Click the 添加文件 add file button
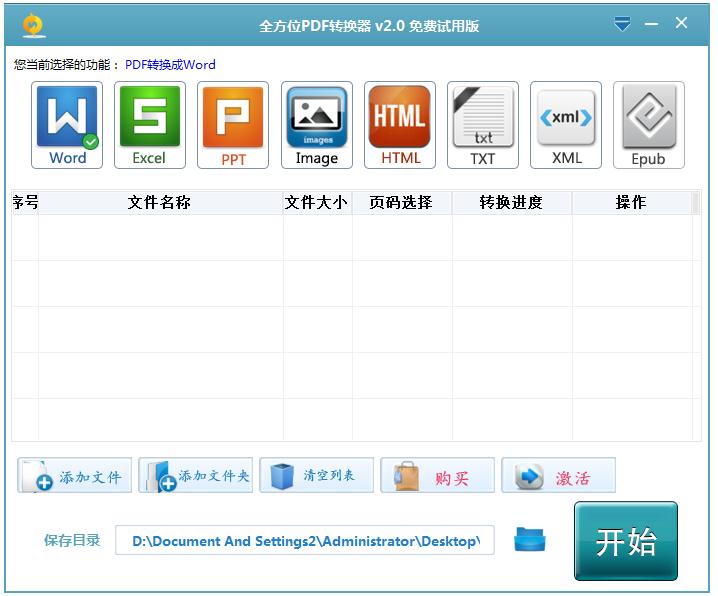This screenshot has width=718, height=596. pyautogui.click(x=75, y=476)
